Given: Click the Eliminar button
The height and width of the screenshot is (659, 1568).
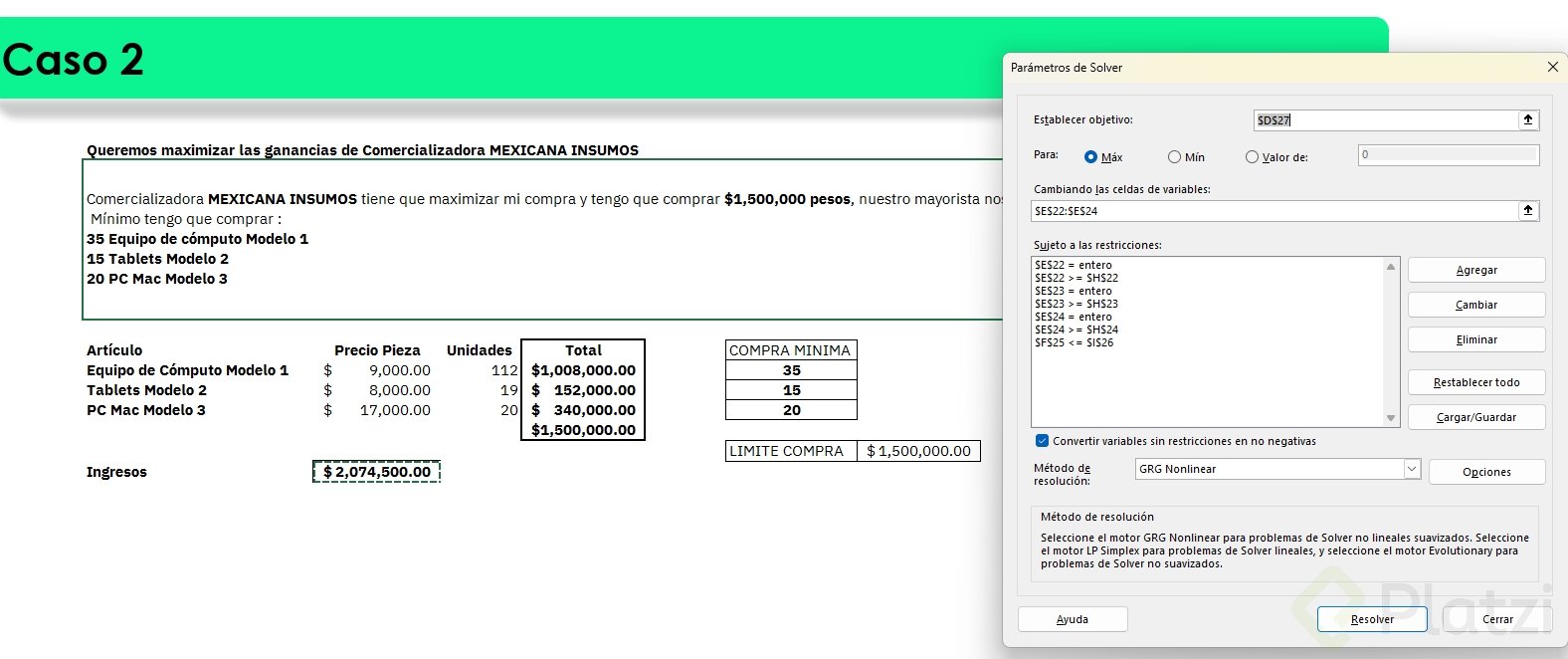Looking at the screenshot, I should 1476,339.
